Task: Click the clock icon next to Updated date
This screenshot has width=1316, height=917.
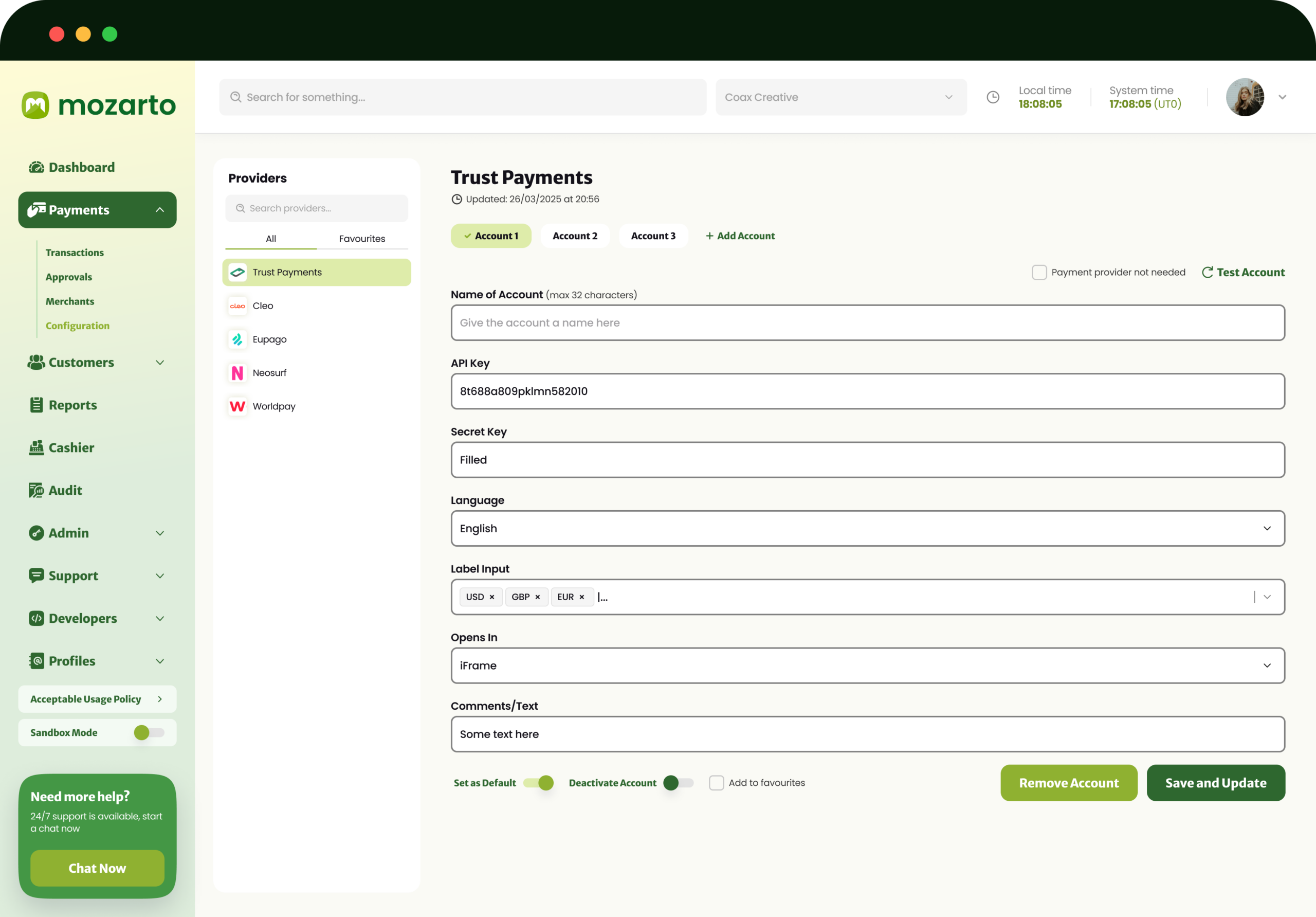Action: coord(457,199)
